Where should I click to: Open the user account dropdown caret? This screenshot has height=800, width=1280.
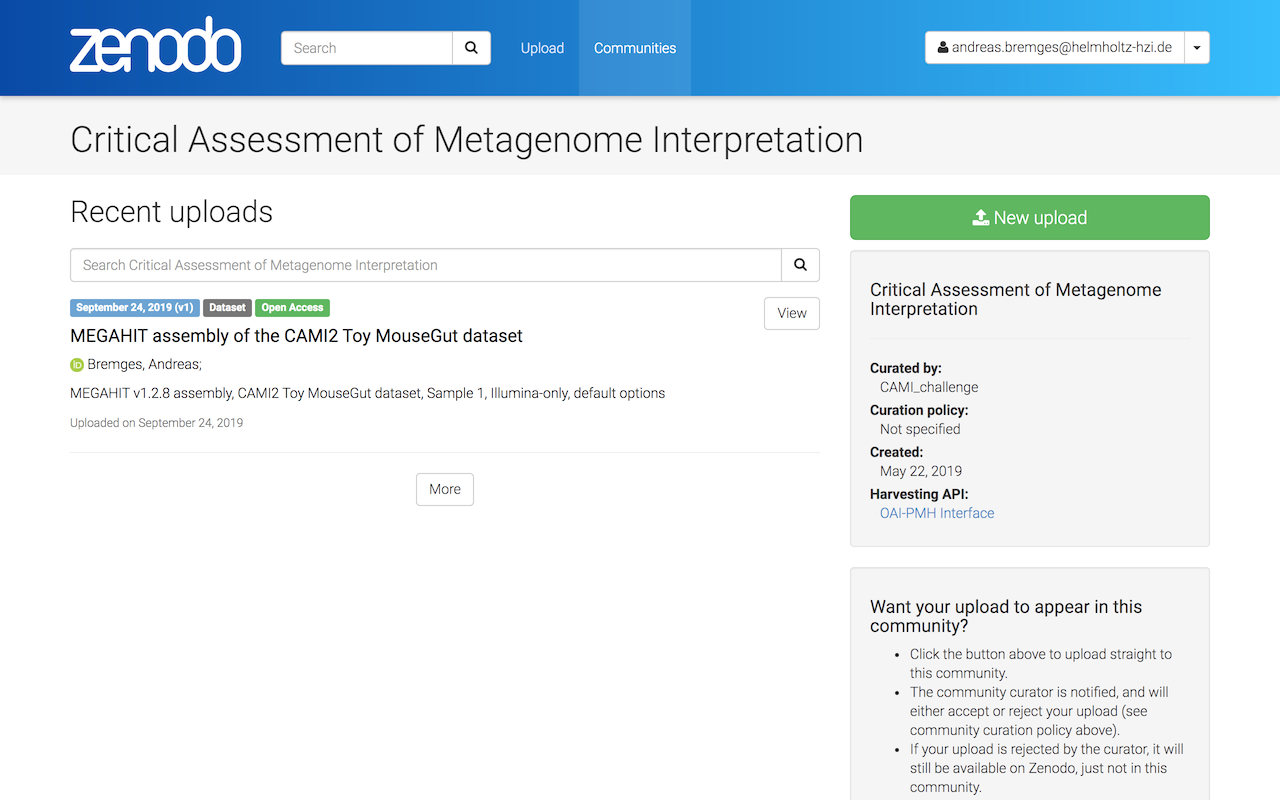pyautogui.click(x=1197, y=48)
